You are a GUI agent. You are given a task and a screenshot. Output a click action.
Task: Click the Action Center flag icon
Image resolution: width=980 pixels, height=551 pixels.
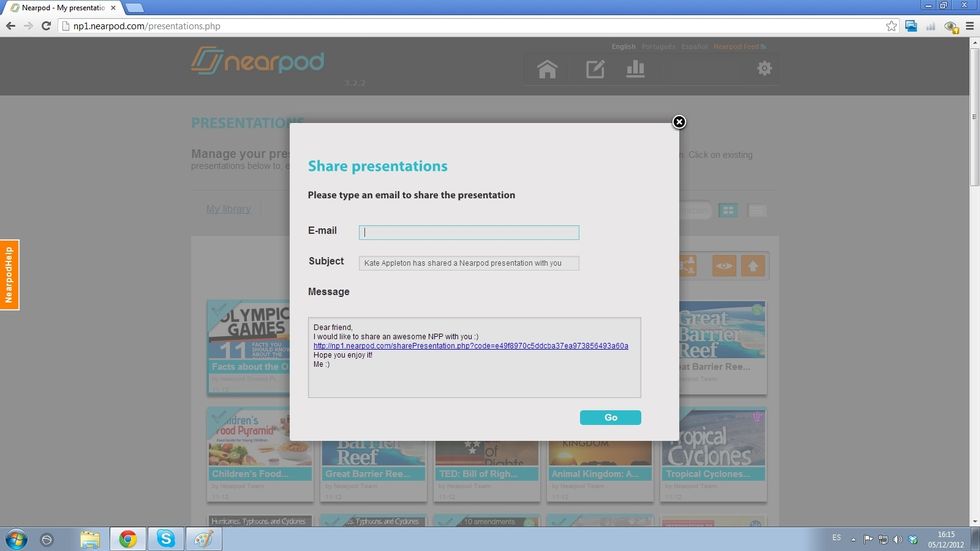click(x=868, y=539)
